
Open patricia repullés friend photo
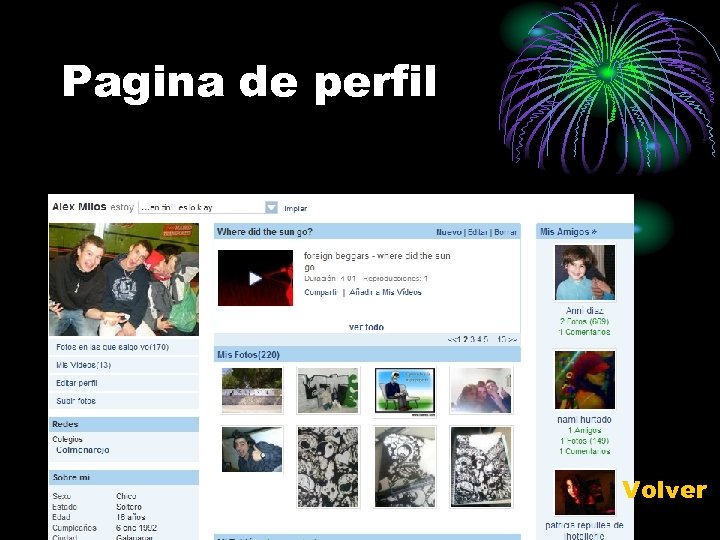pyautogui.click(x=585, y=492)
